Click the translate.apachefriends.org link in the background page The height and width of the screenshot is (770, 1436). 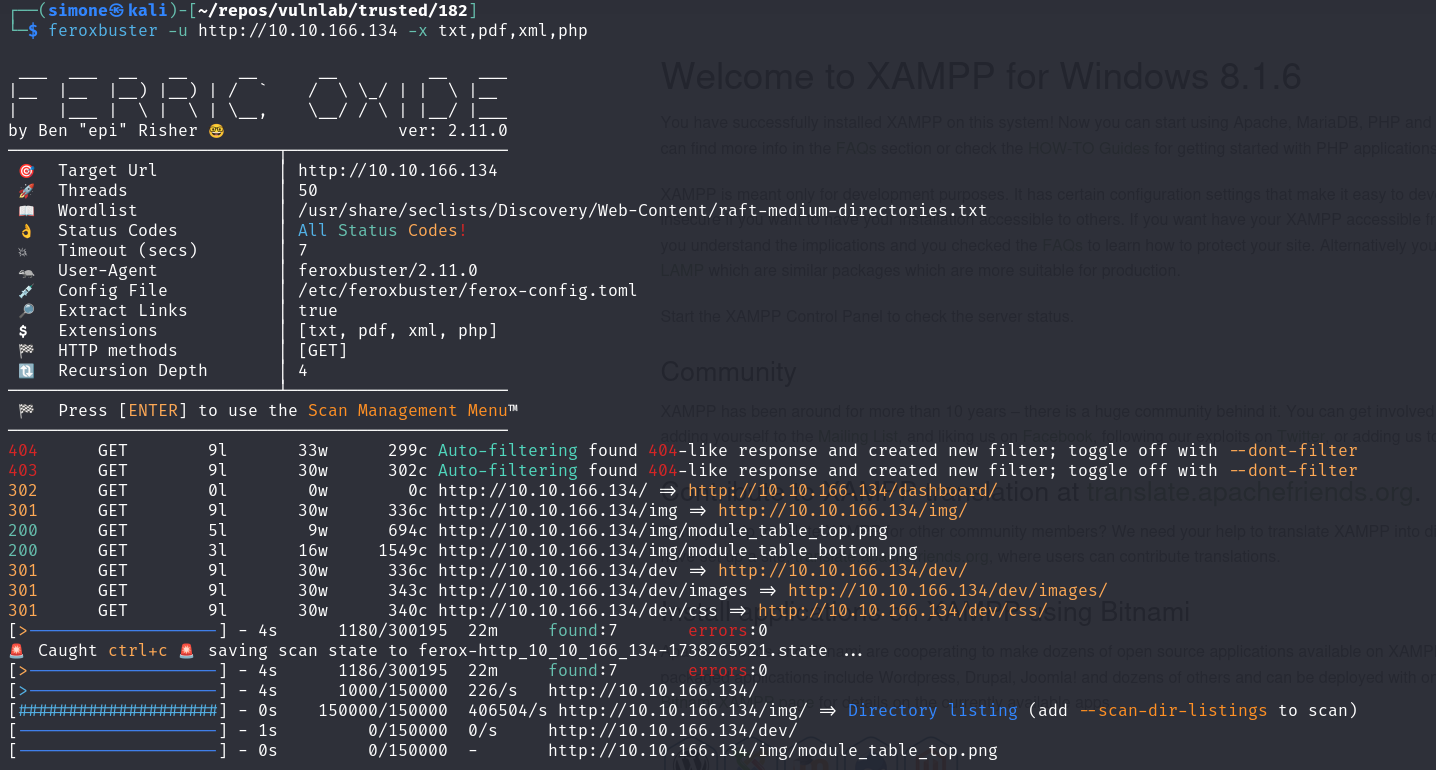(1253, 492)
